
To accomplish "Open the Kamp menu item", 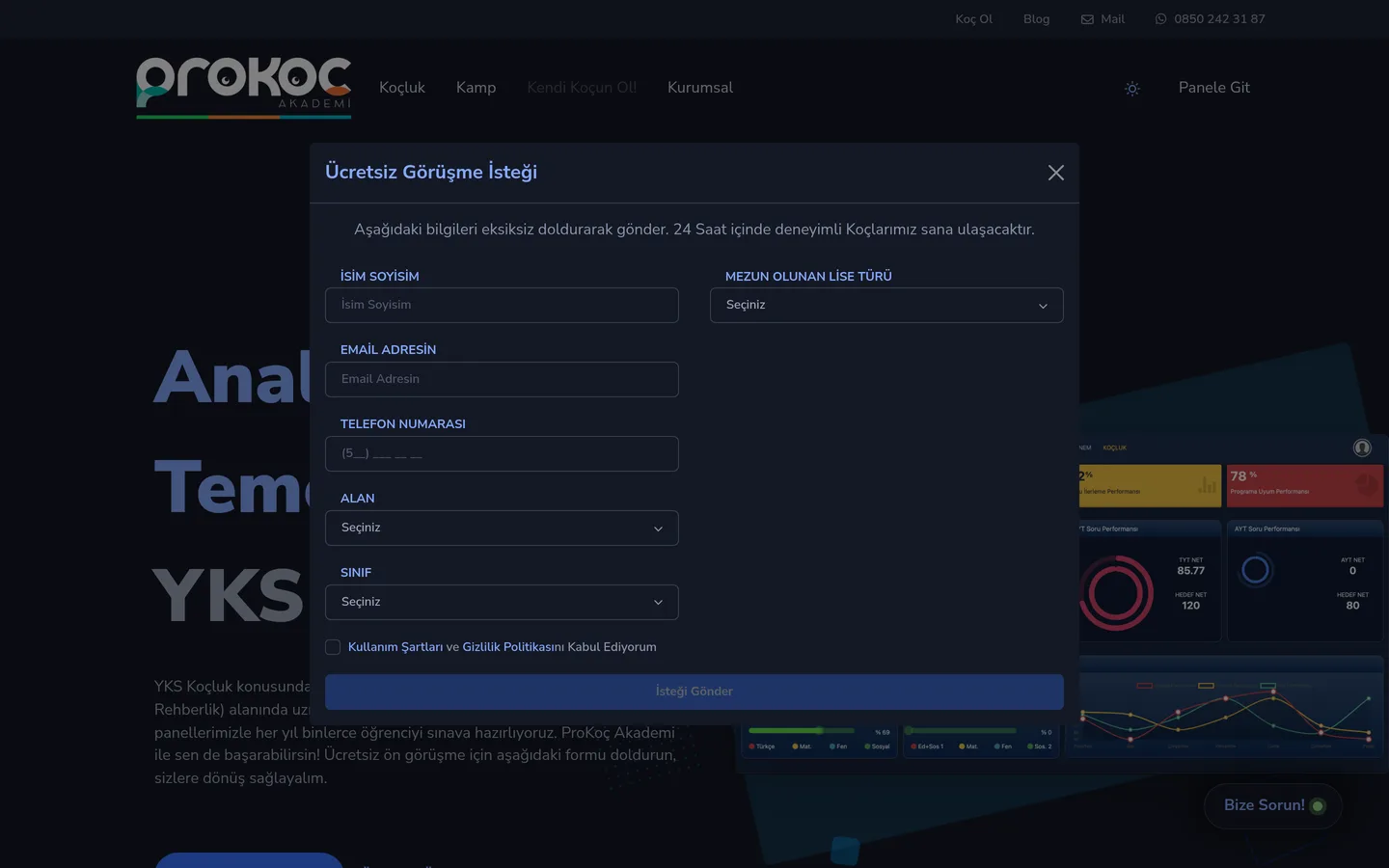I will point(476,88).
